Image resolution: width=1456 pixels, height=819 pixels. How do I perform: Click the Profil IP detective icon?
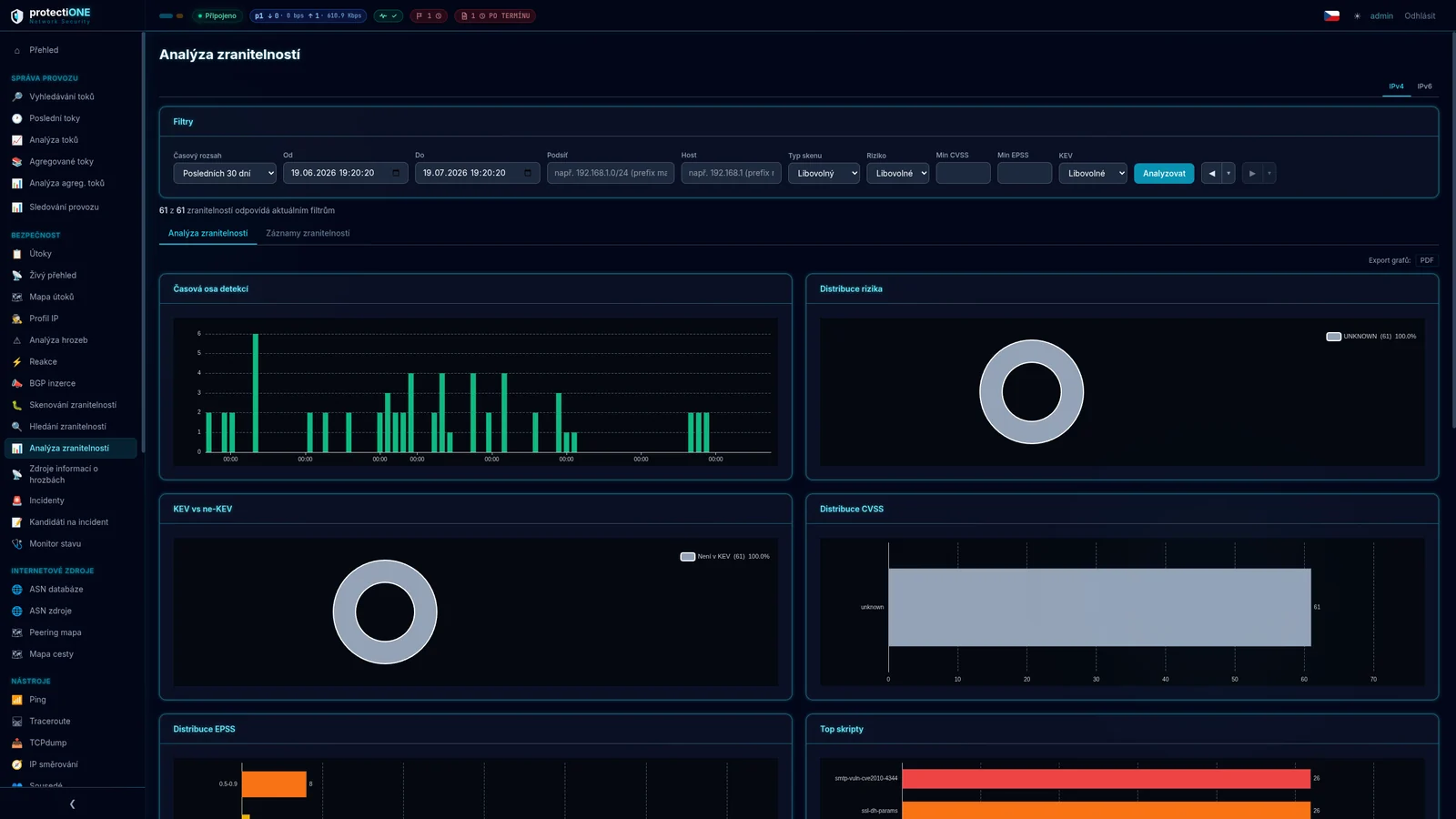click(x=16, y=319)
